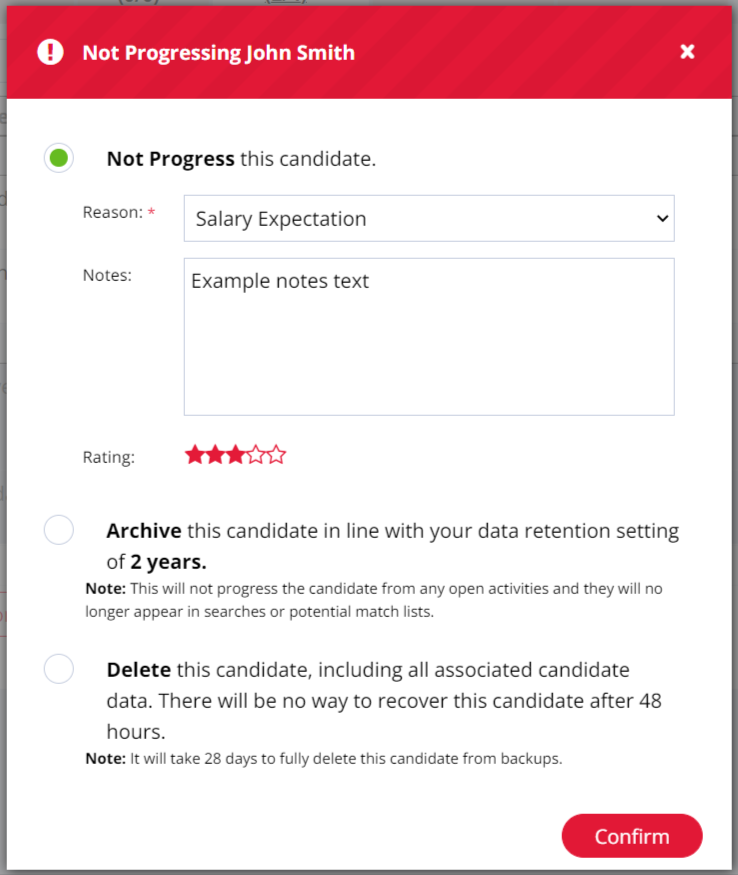Select the Not Progress option
The height and width of the screenshot is (875, 738).
58,157
